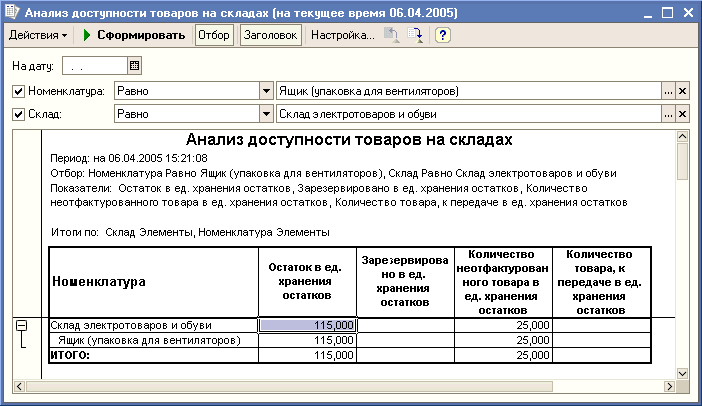702x406 pixels.
Task: Uncheck the Склад filter checkbox
Action: pos(18,114)
